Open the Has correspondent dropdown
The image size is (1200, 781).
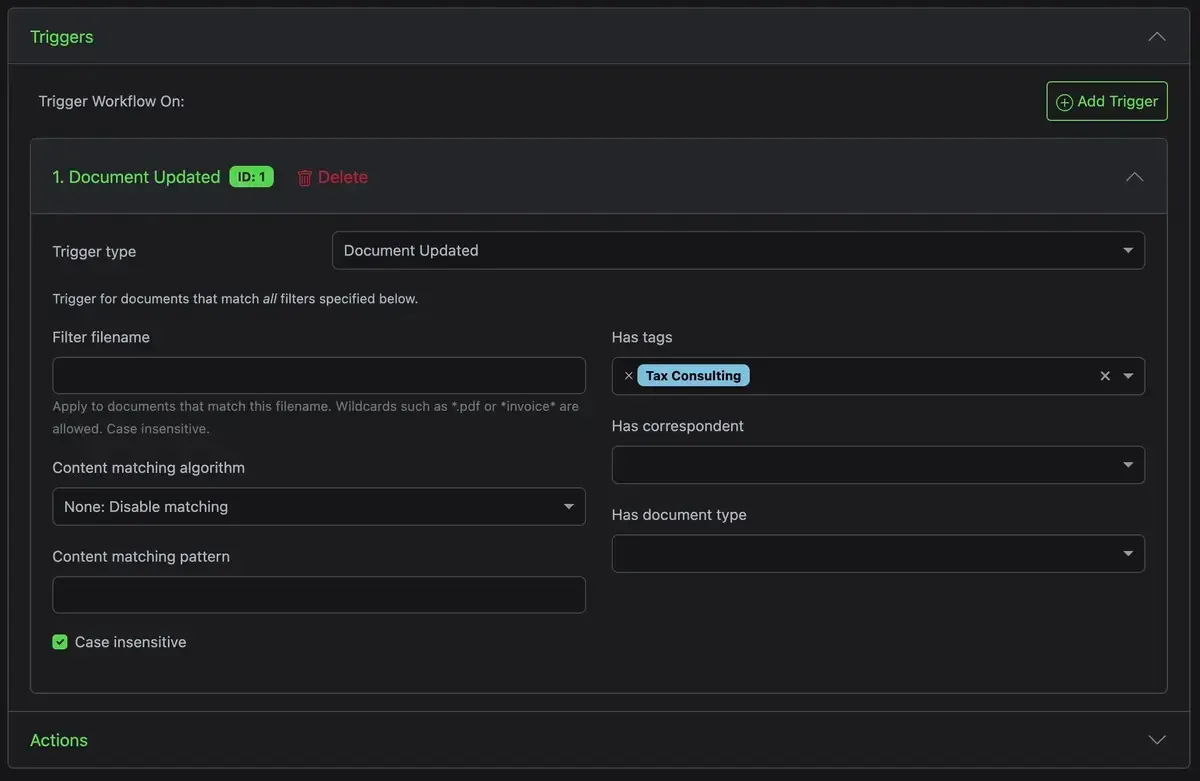coord(878,464)
